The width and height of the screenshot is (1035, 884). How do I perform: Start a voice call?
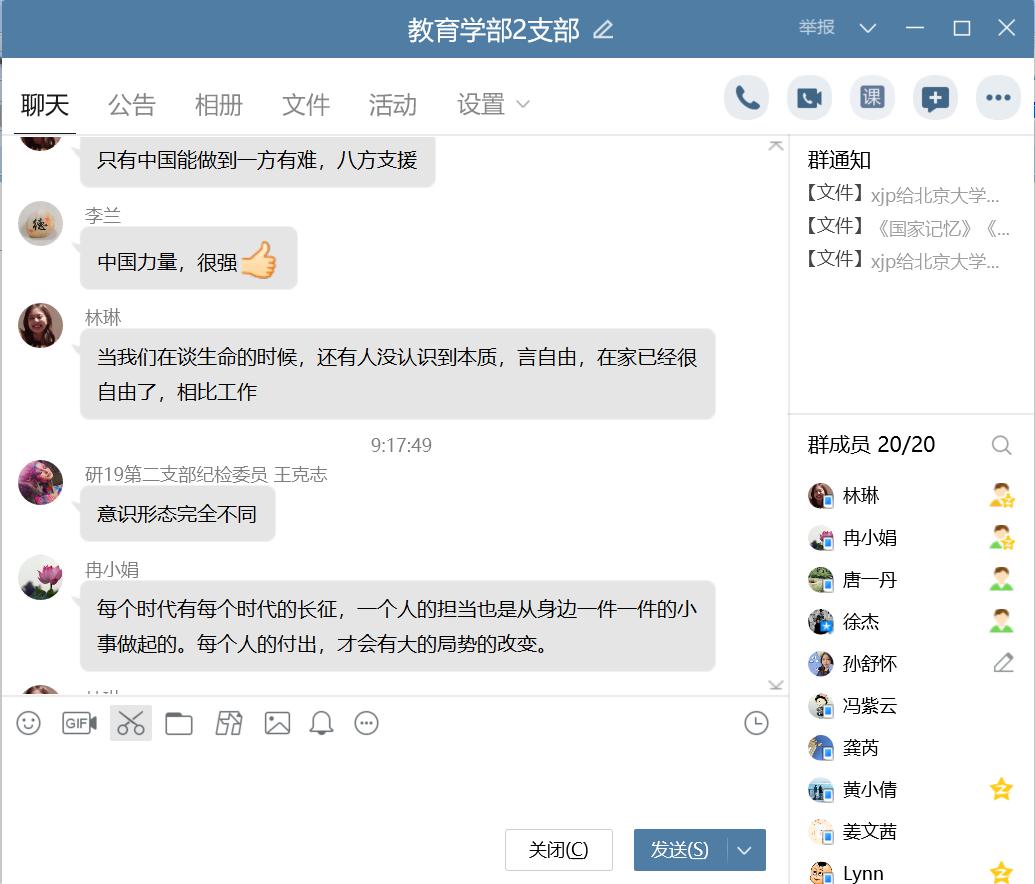[x=746, y=97]
